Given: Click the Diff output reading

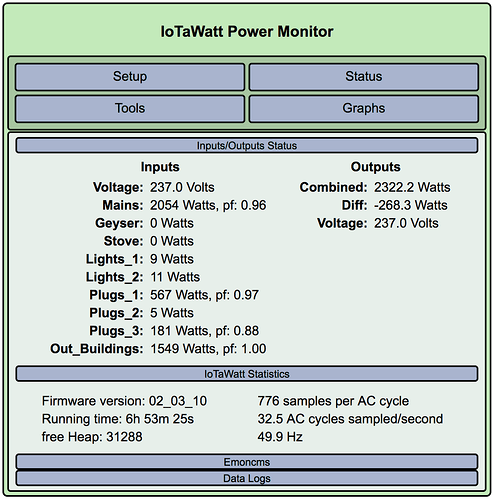Looking at the screenshot, I should tap(411, 205).
